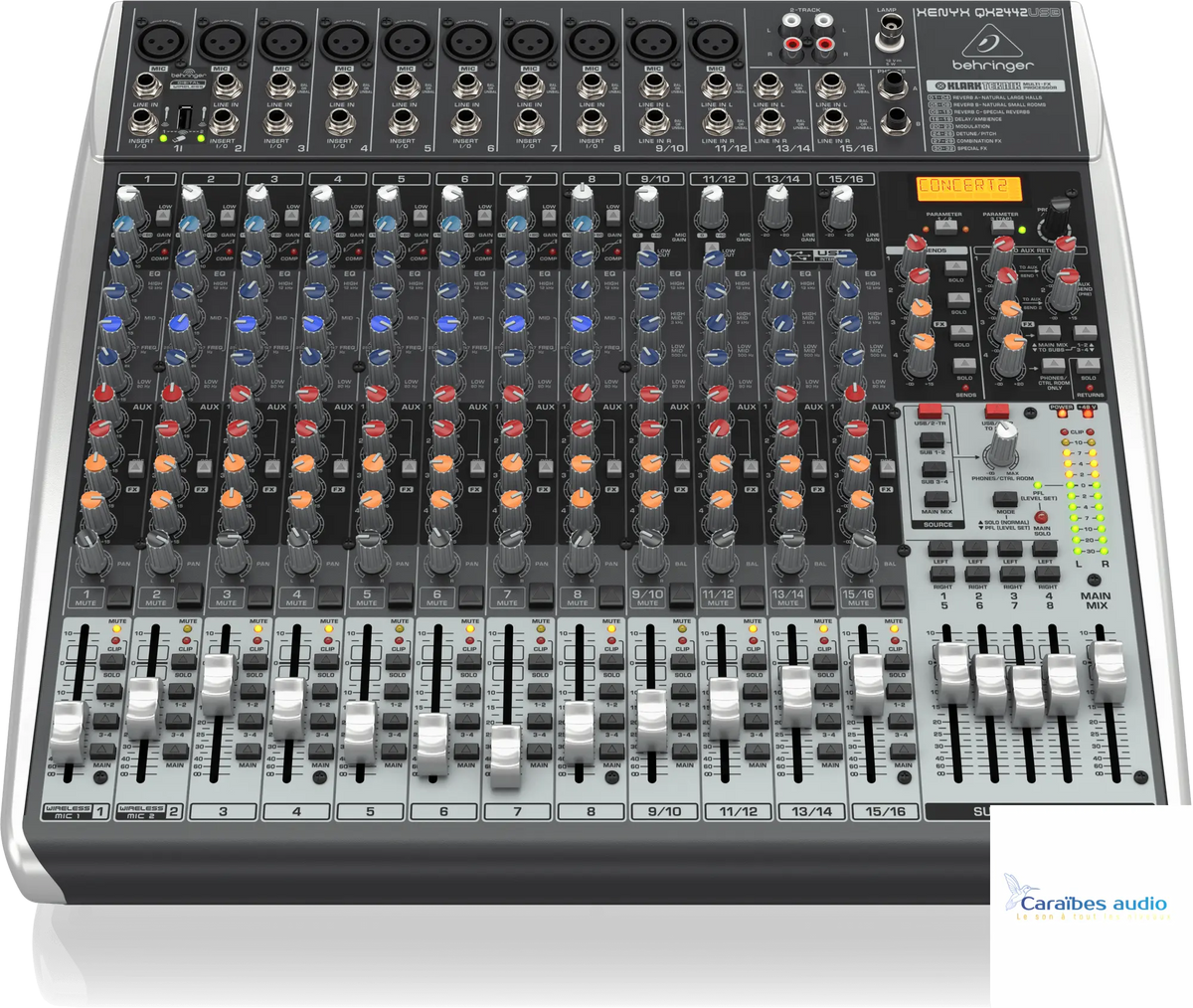
Task: Click the channel 6 pan knob
Action: click(440, 554)
